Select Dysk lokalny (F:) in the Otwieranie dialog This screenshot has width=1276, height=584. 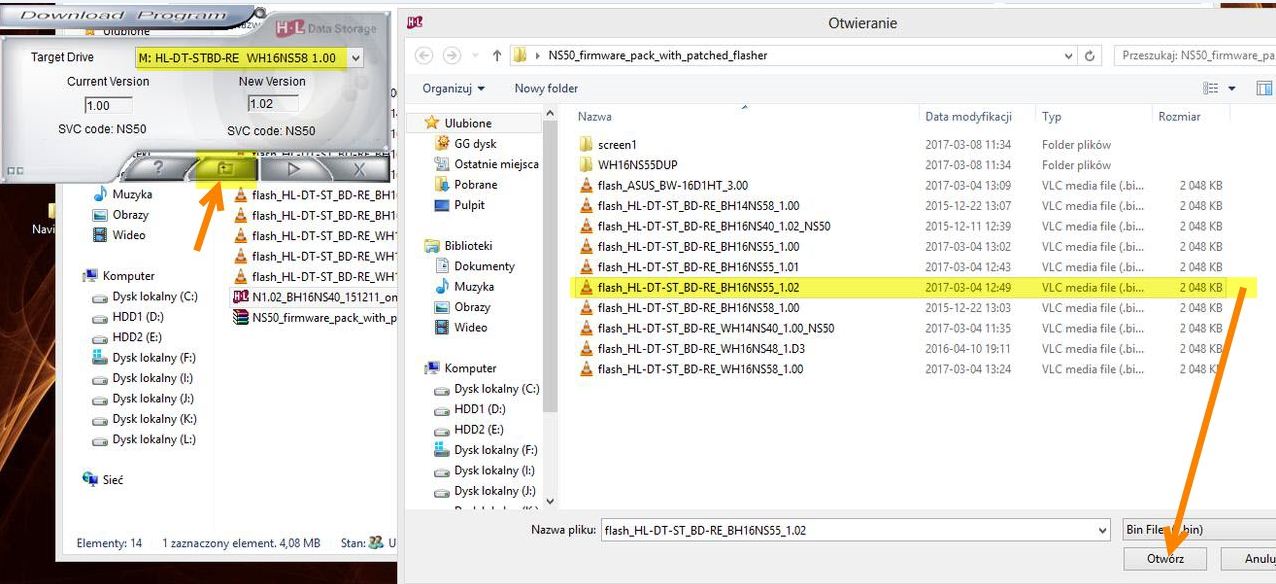click(x=486, y=450)
